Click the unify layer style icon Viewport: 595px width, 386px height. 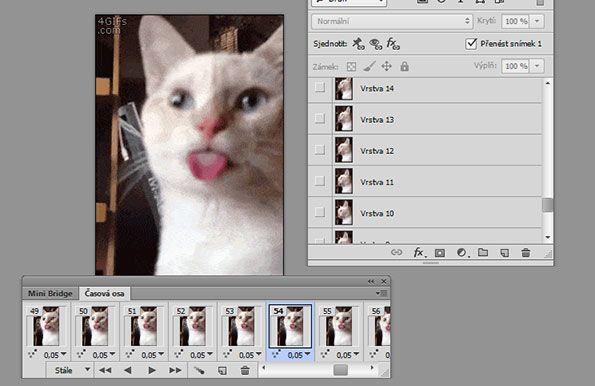tap(393, 44)
